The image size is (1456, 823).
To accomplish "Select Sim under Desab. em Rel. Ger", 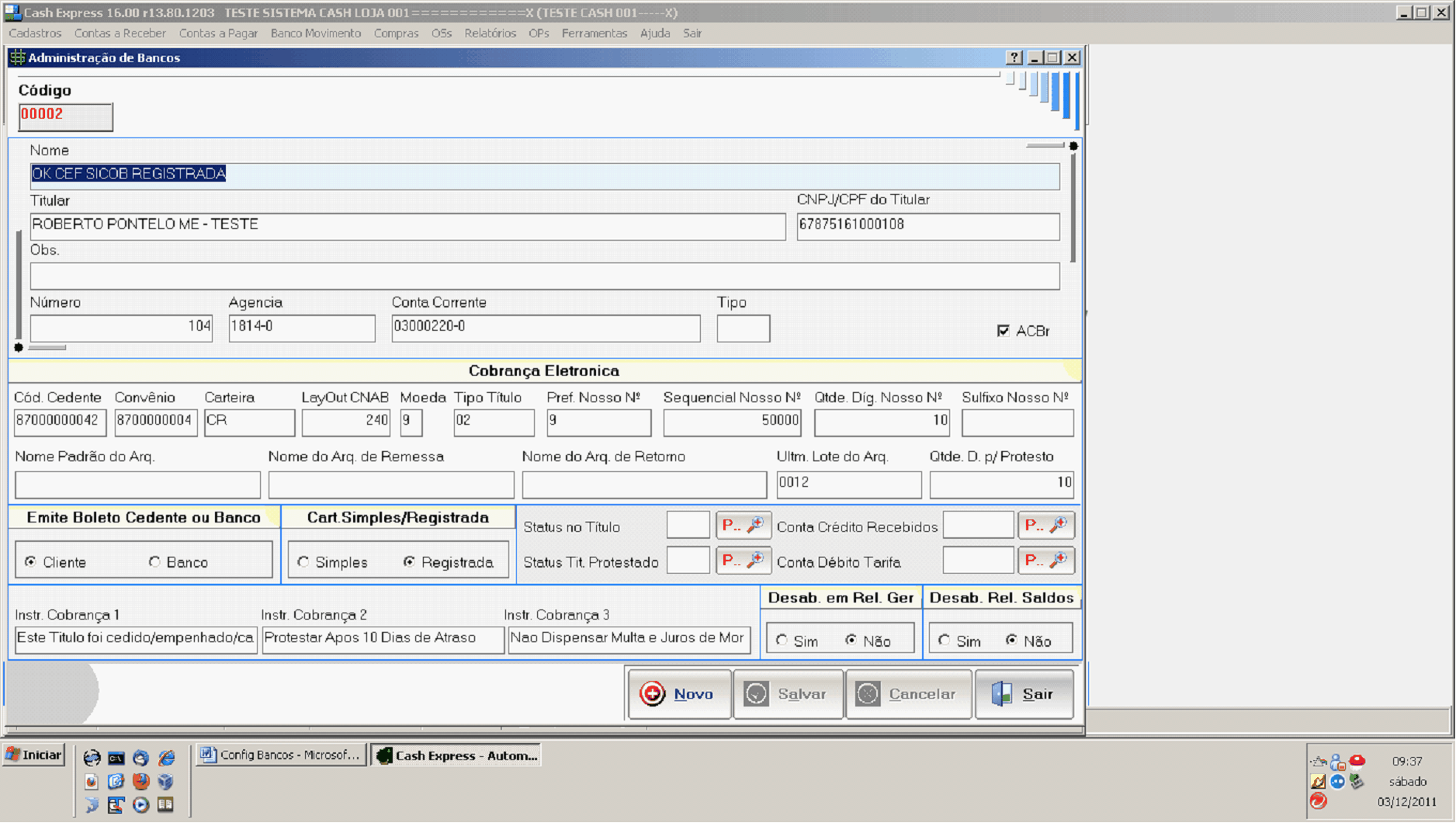I will [x=782, y=641].
